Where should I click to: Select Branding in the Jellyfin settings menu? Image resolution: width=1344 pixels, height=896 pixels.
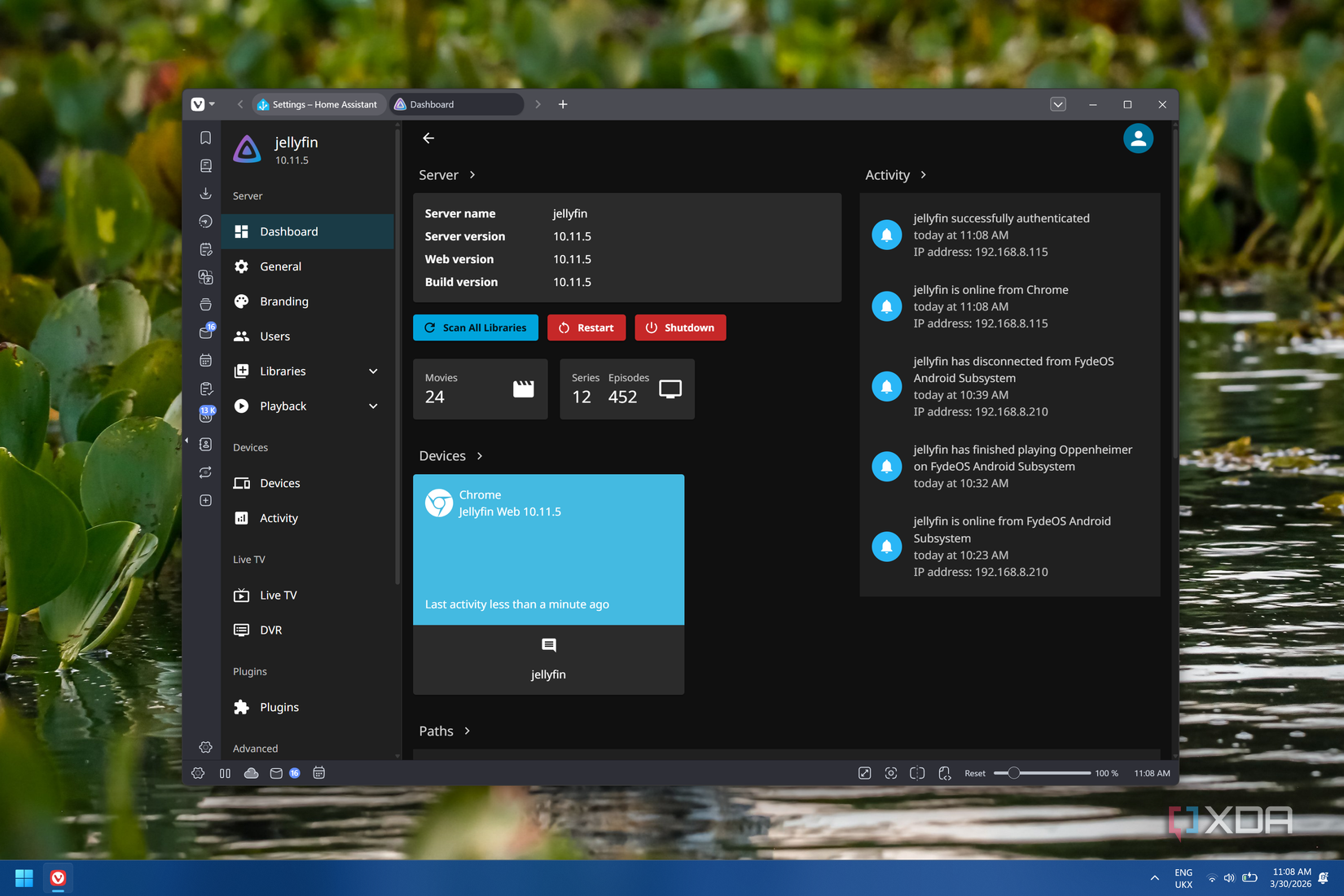283,301
